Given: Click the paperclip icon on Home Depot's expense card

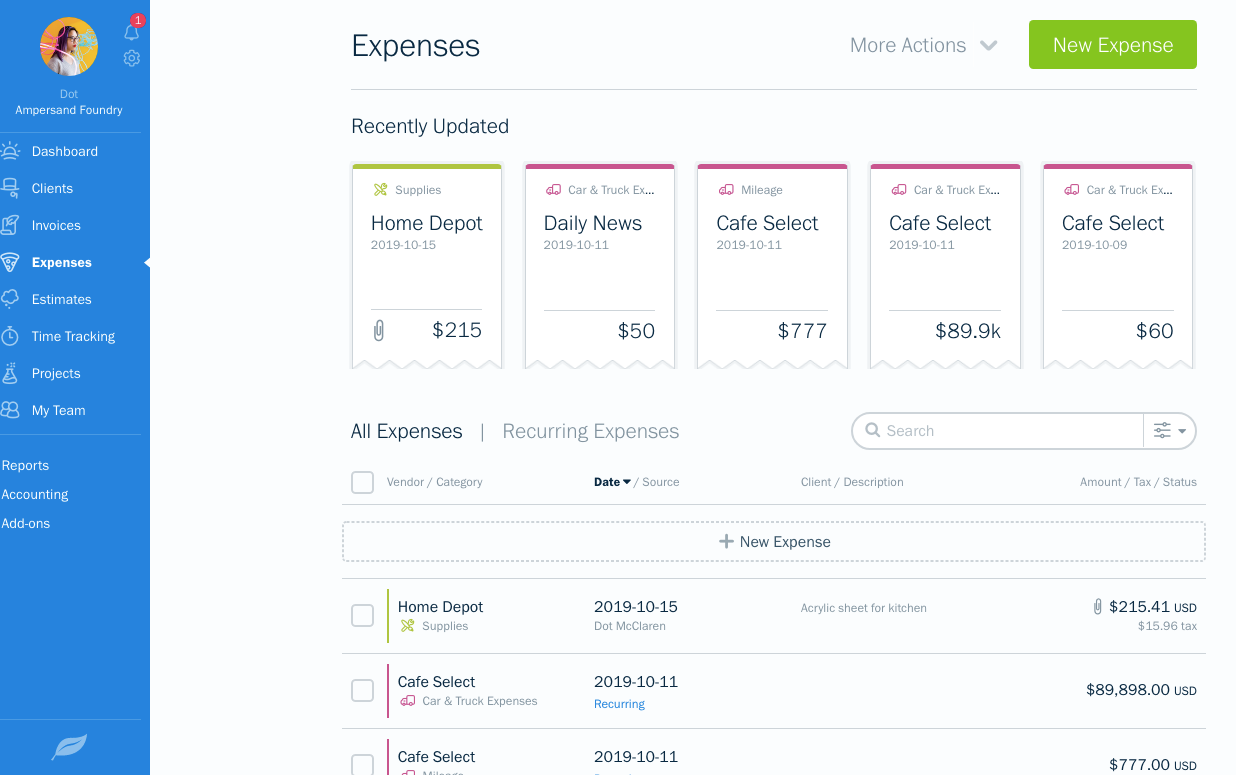Looking at the screenshot, I should [377, 329].
